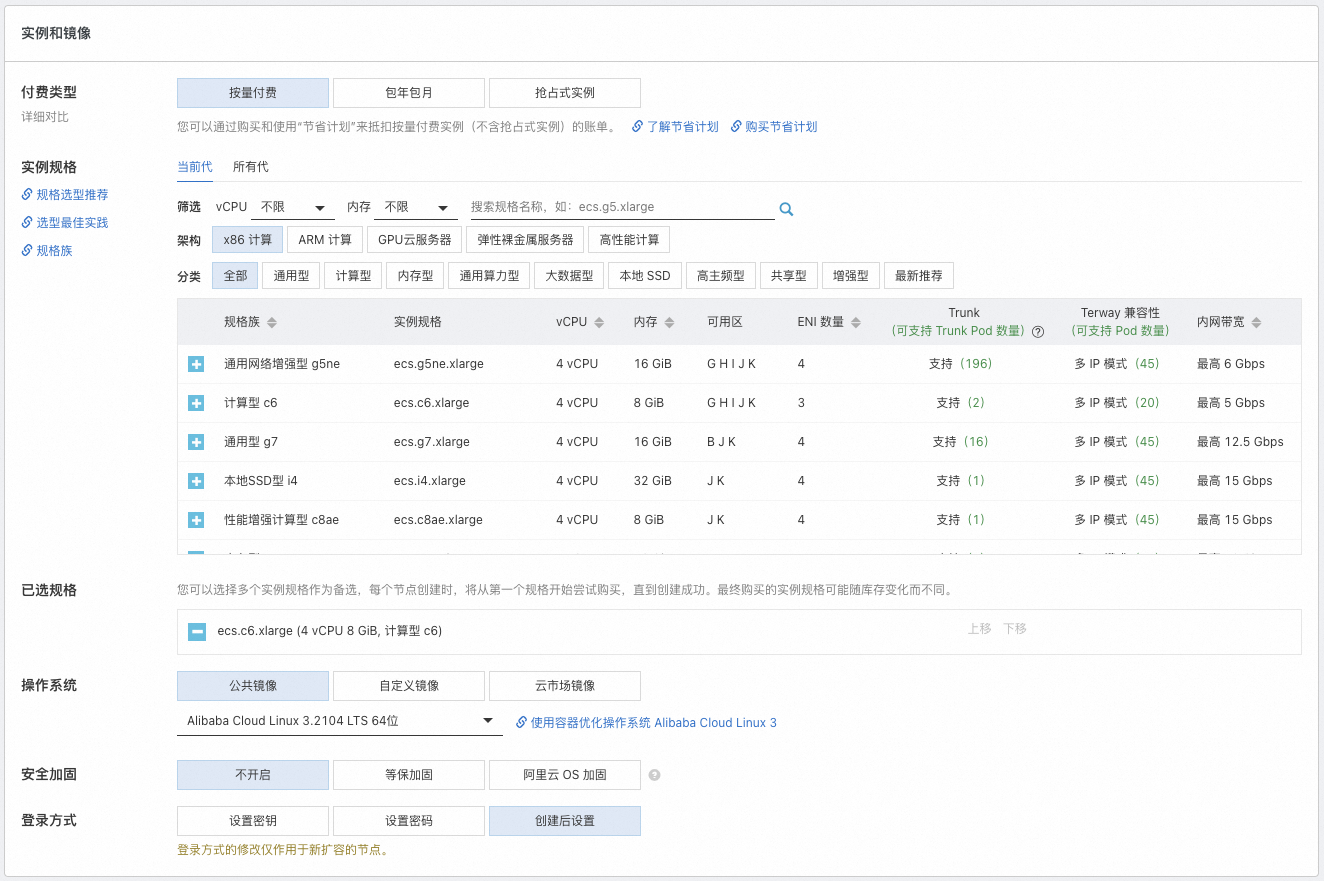Choose 自定义镜像 image type
The image size is (1324, 881).
(409, 686)
